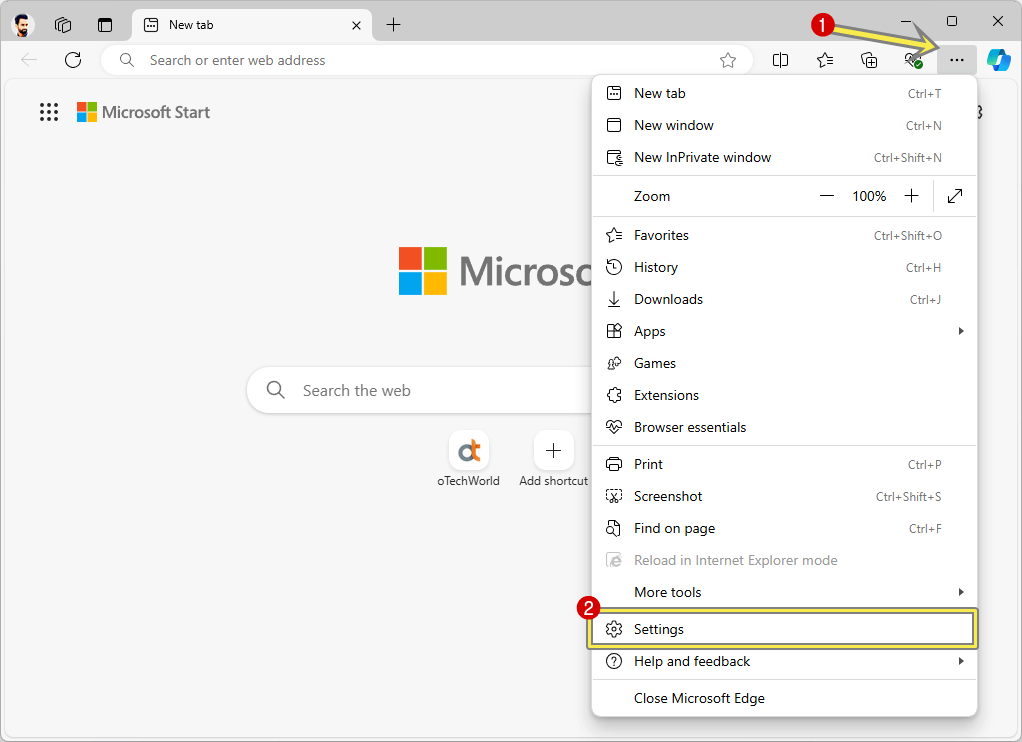The width and height of the screenshot is (1022, 742).
Task: Increase zoom with plus button
Action: pos(911,196)
